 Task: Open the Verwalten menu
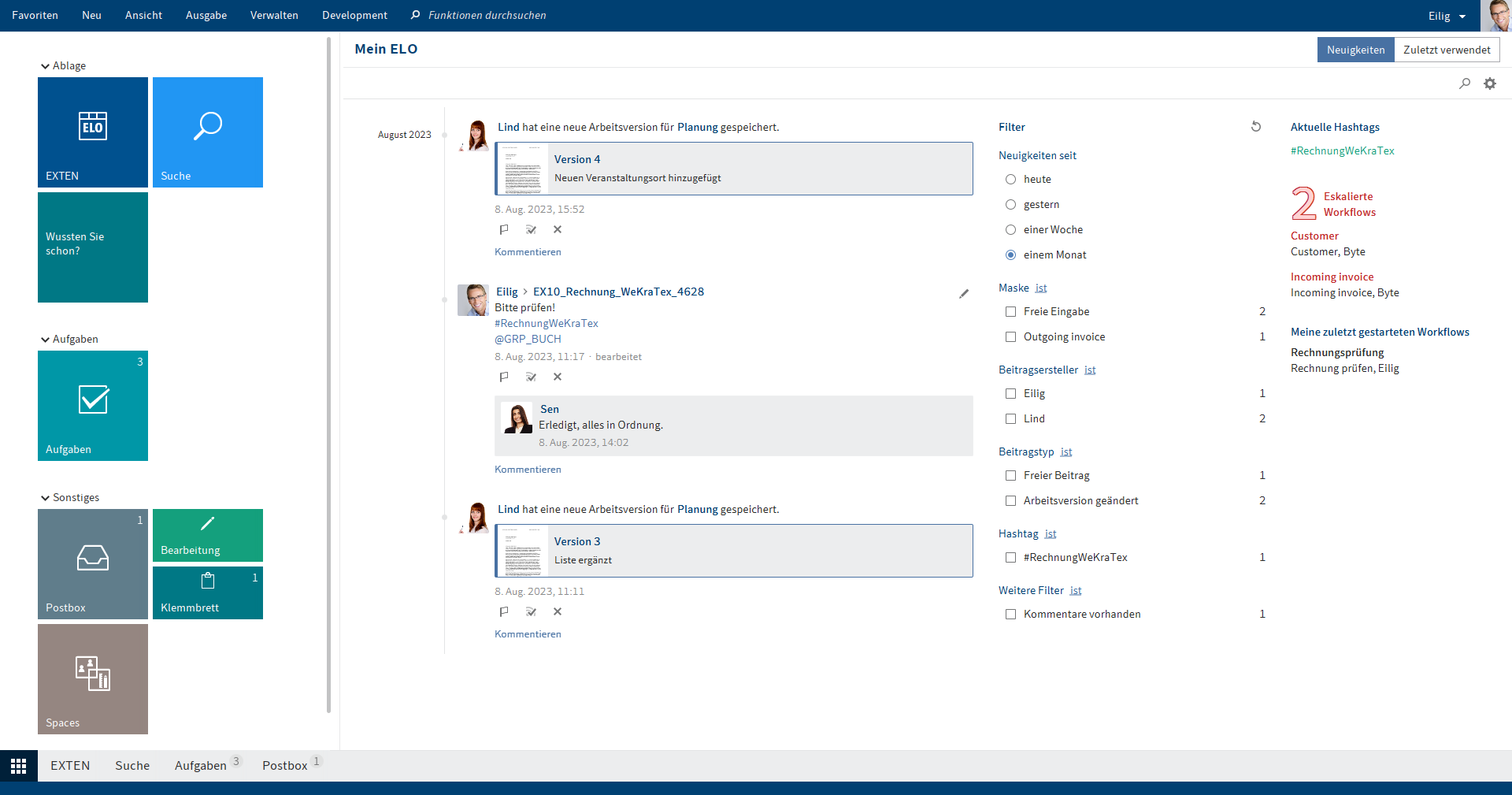(274, 16)
